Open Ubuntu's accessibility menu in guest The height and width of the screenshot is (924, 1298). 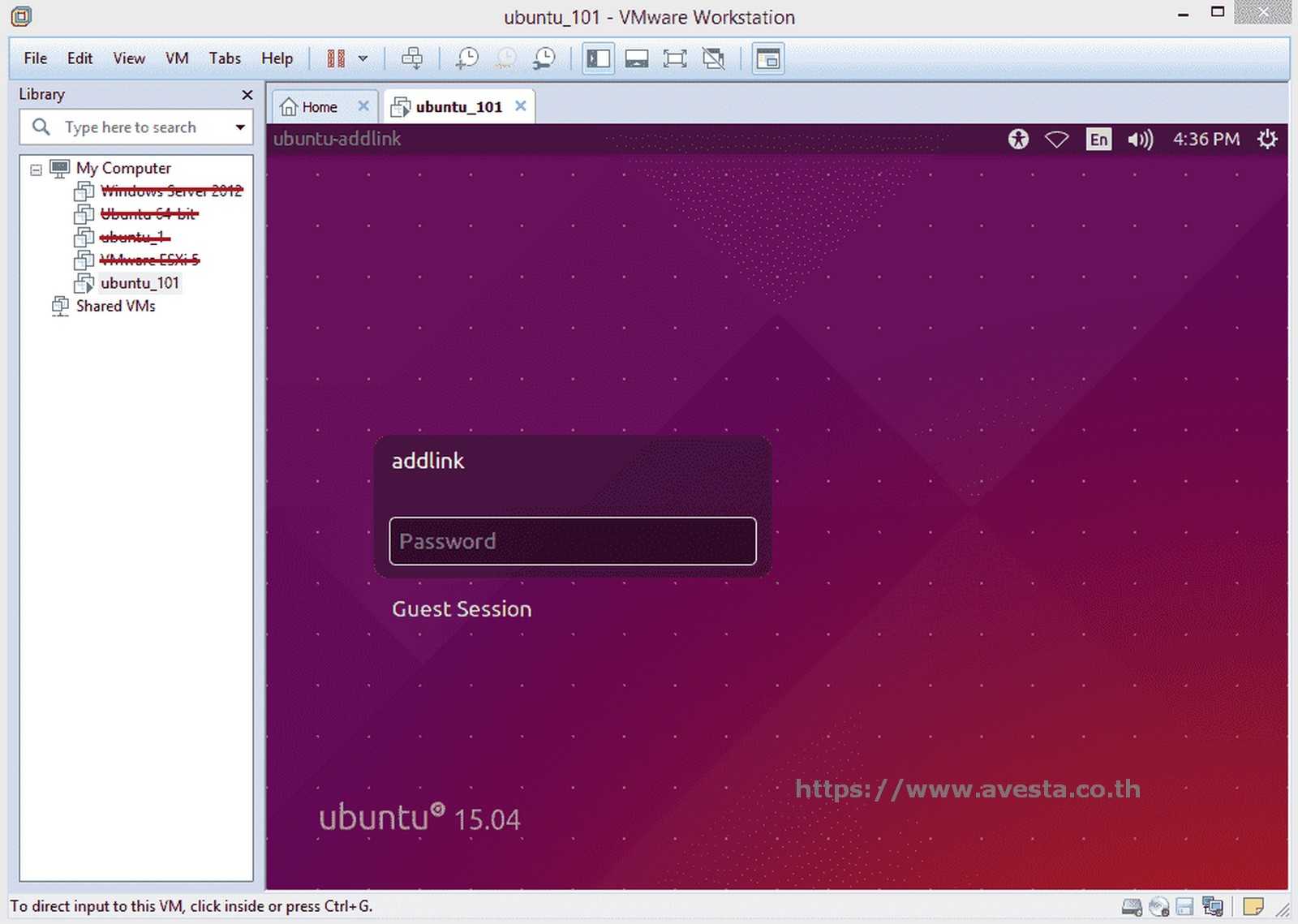pos(1018,139)
